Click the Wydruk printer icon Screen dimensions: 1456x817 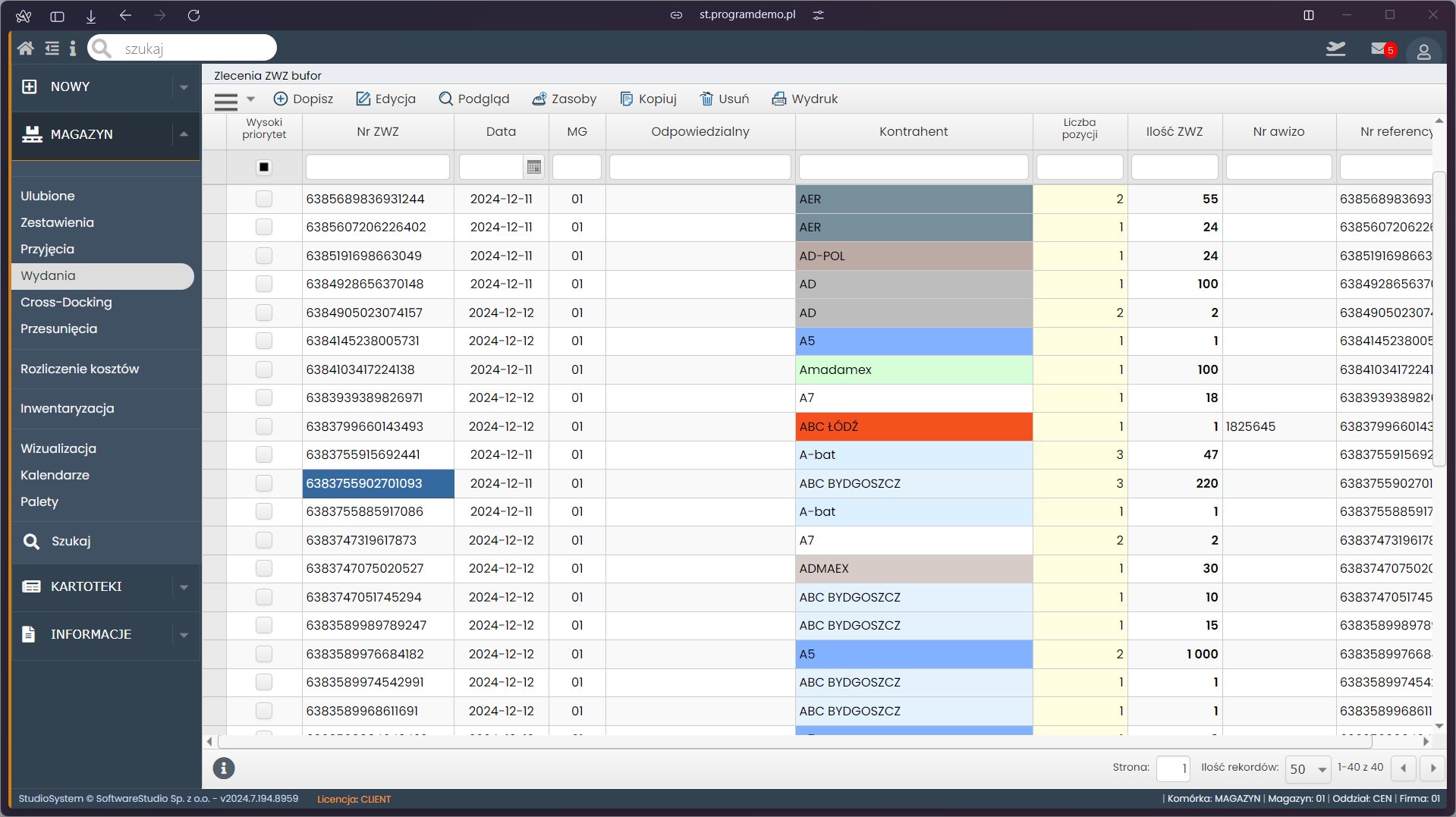(778, 99)
